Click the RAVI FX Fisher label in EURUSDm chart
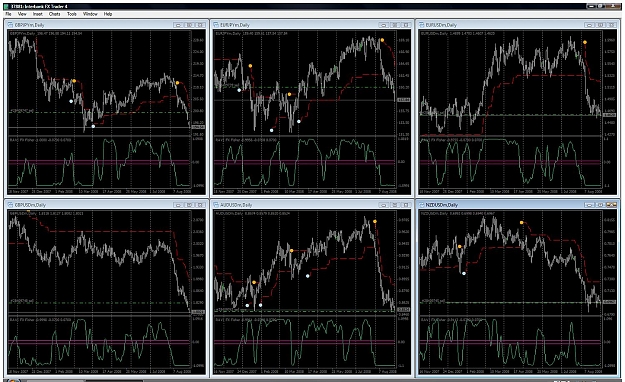The height and width of the screenshot is (382, 625). pyautogui.click(x=434, y=140)
